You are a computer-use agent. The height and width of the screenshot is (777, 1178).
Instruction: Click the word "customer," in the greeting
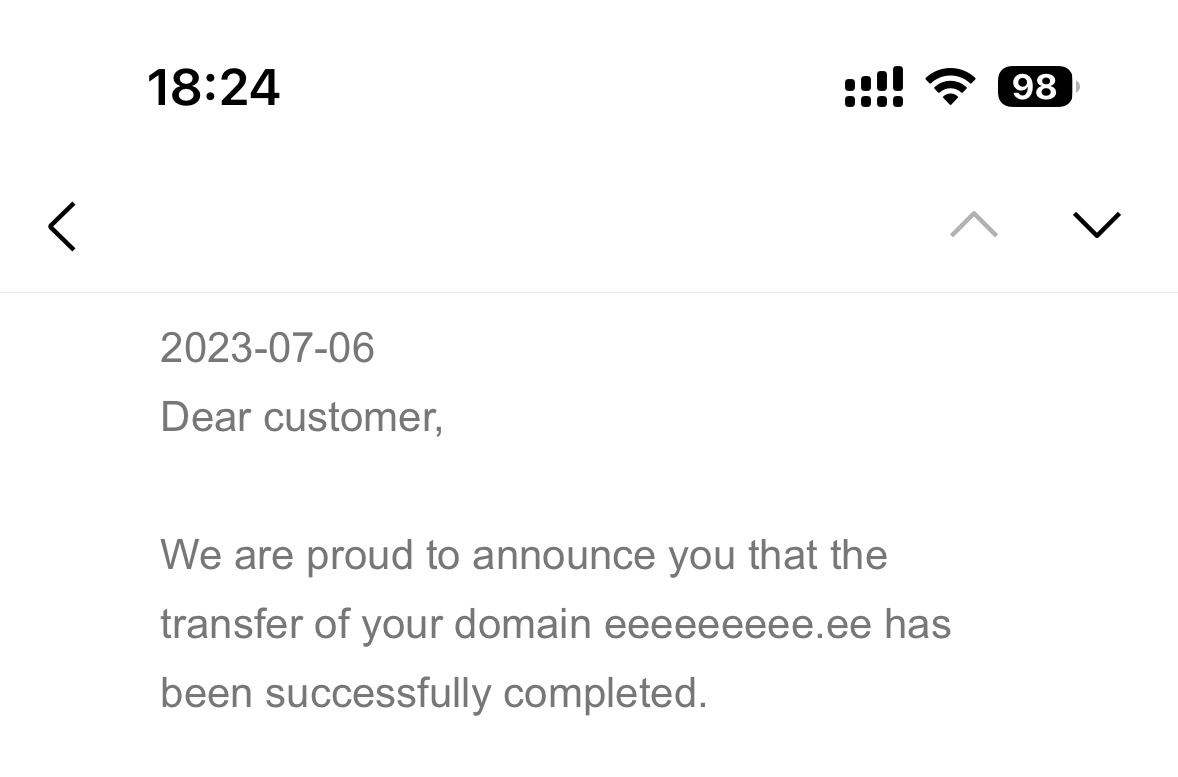[x=353, y=417]
